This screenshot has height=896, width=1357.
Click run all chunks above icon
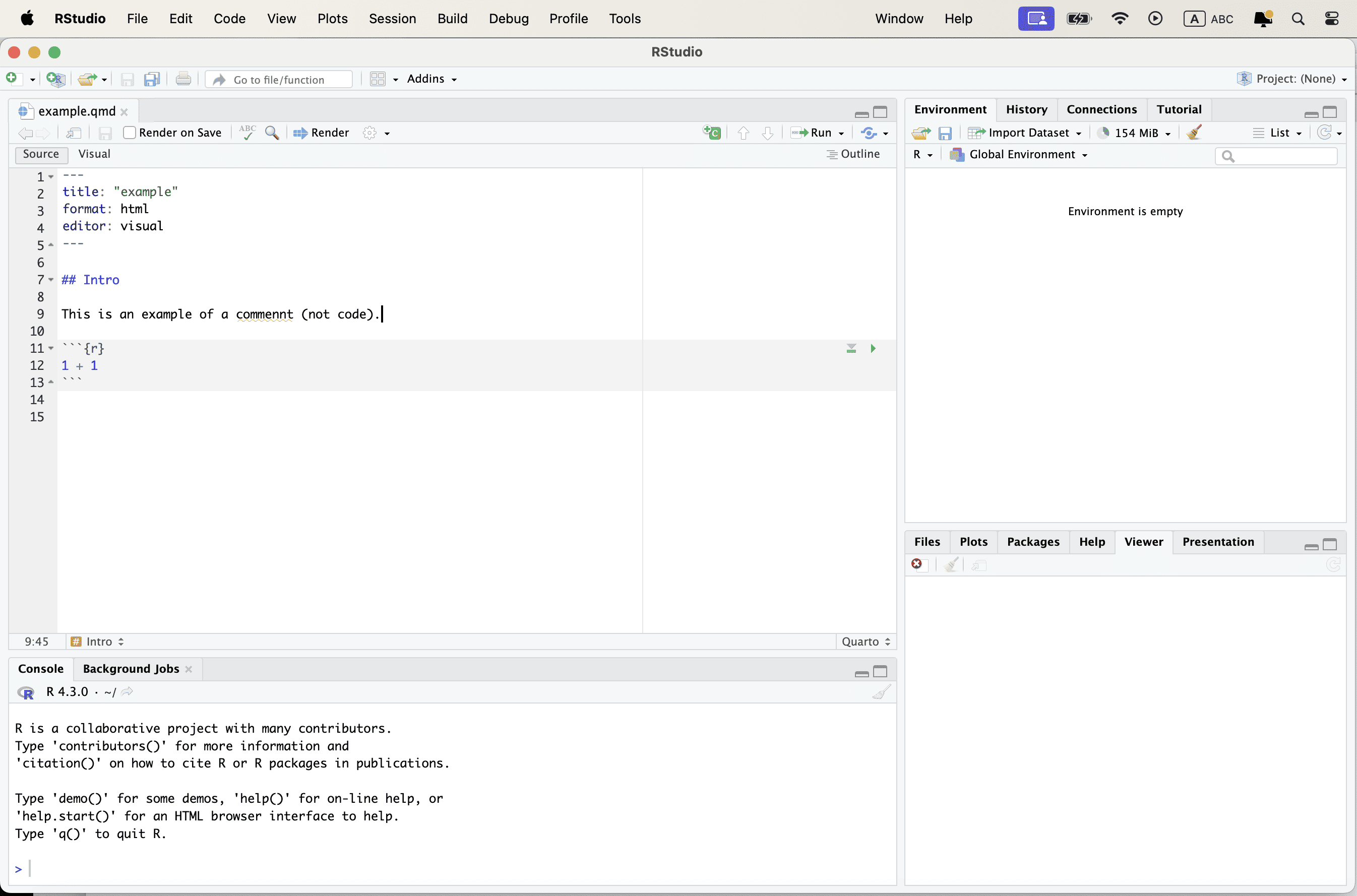pyautogui.click(x=851, y=349)
